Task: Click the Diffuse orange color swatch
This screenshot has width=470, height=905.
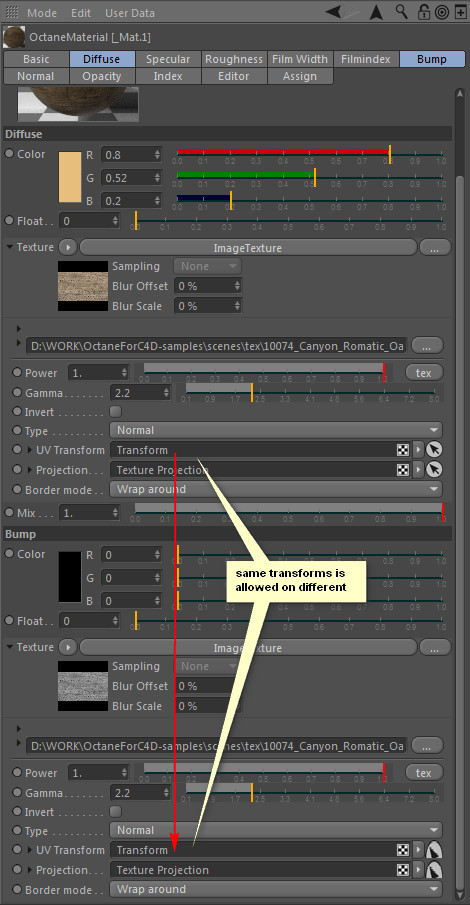Action: coord(70,177)
